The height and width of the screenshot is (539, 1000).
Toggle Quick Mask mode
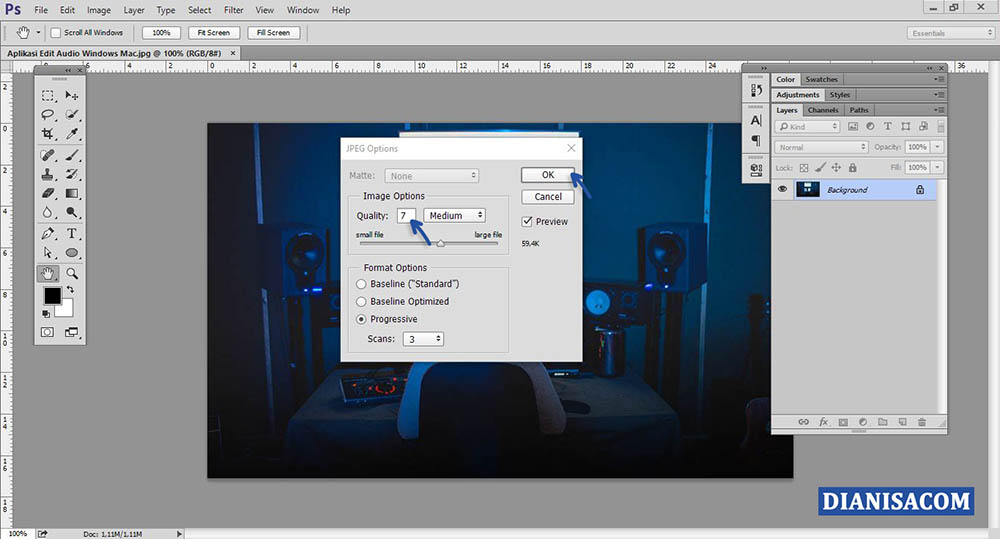[x=48, y=332]
